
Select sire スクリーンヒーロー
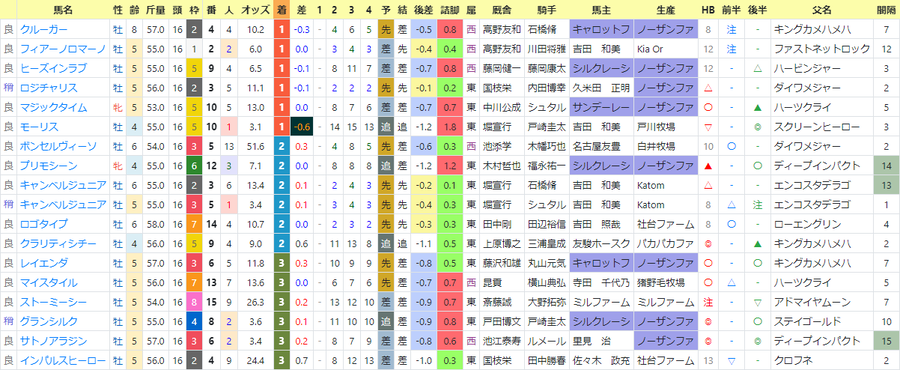point(816,127)
